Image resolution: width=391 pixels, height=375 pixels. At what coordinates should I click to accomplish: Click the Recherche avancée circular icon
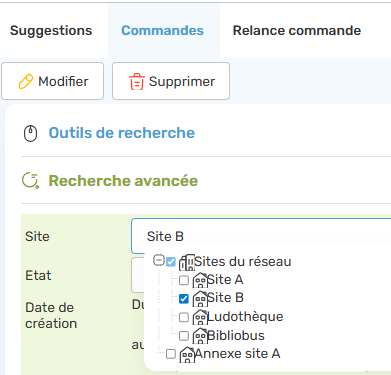click(x=30, y=181)
